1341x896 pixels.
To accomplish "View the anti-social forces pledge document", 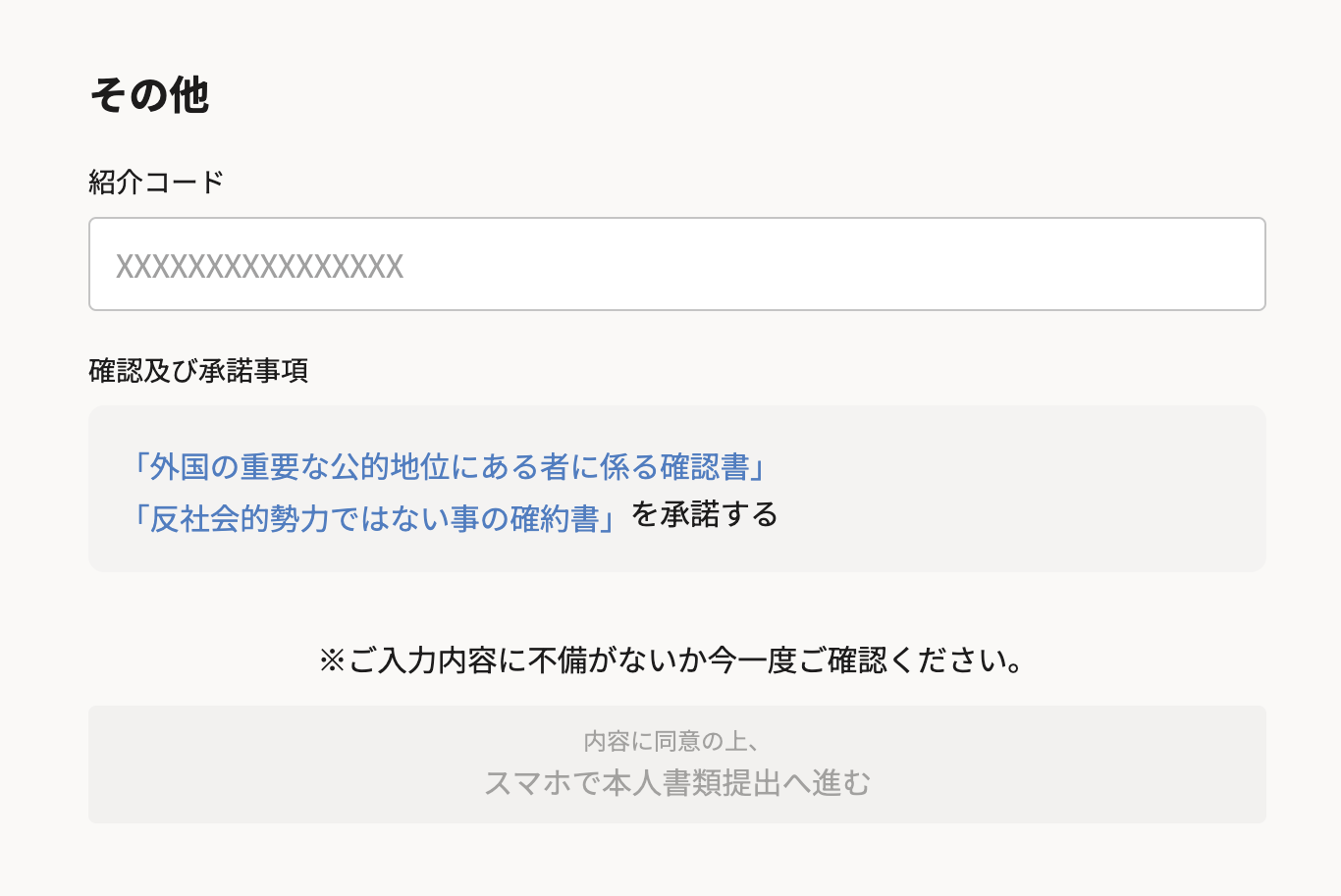I will coord(375,513).
